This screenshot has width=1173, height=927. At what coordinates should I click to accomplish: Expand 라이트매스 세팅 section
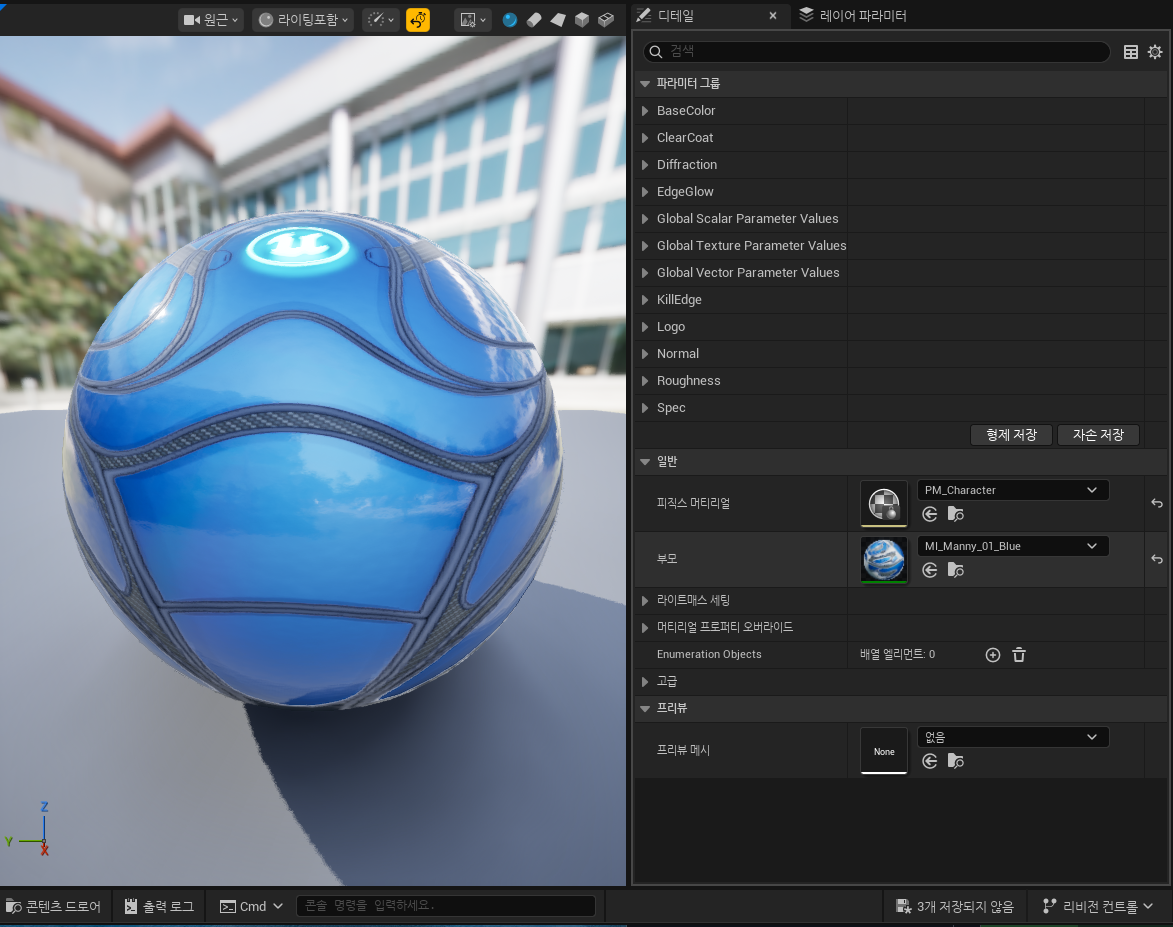coord(645,600)
